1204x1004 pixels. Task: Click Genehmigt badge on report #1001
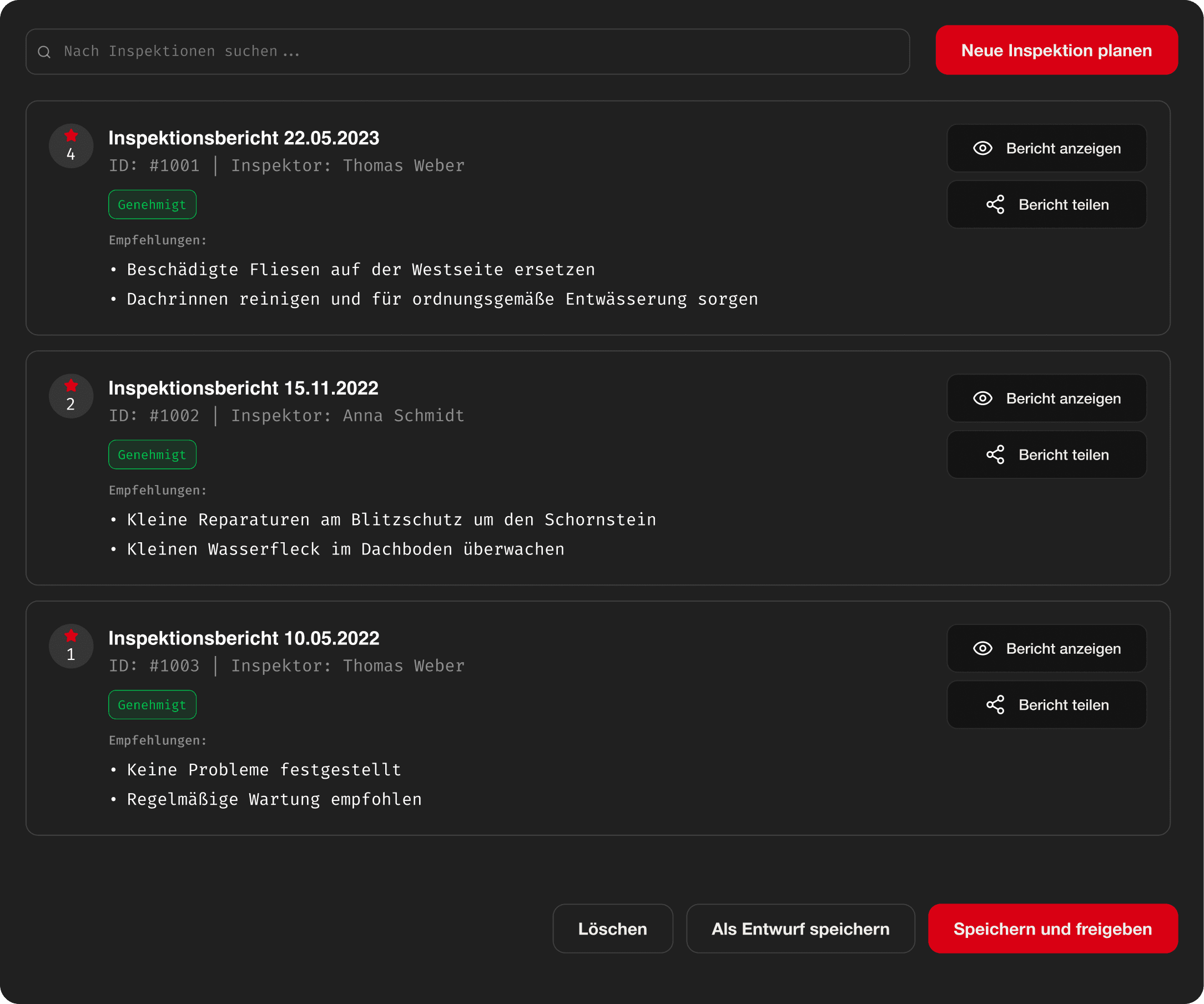tap(152, 205)
